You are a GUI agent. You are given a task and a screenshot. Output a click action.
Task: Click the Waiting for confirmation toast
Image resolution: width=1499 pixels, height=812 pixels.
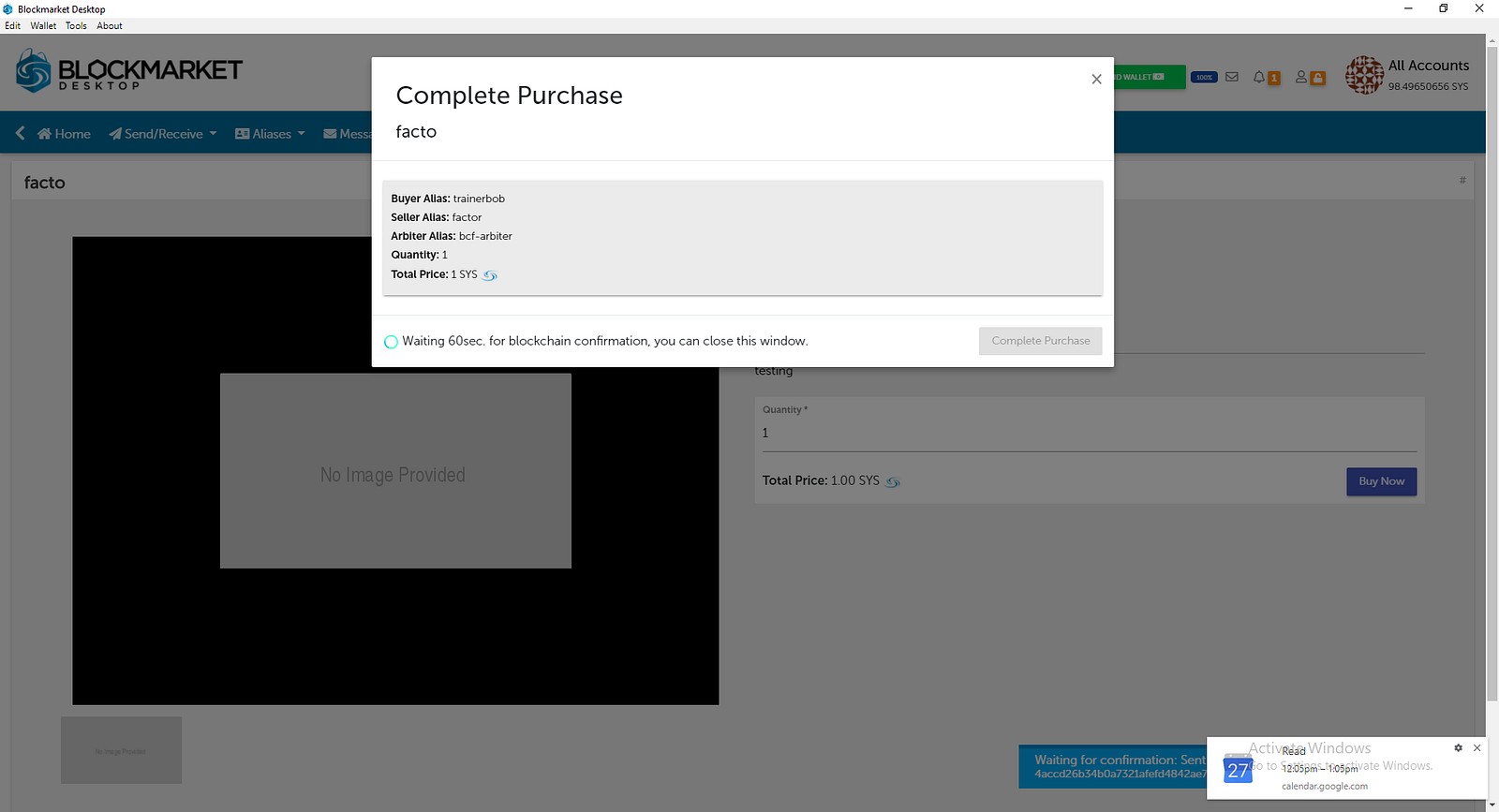(1113, 766)
